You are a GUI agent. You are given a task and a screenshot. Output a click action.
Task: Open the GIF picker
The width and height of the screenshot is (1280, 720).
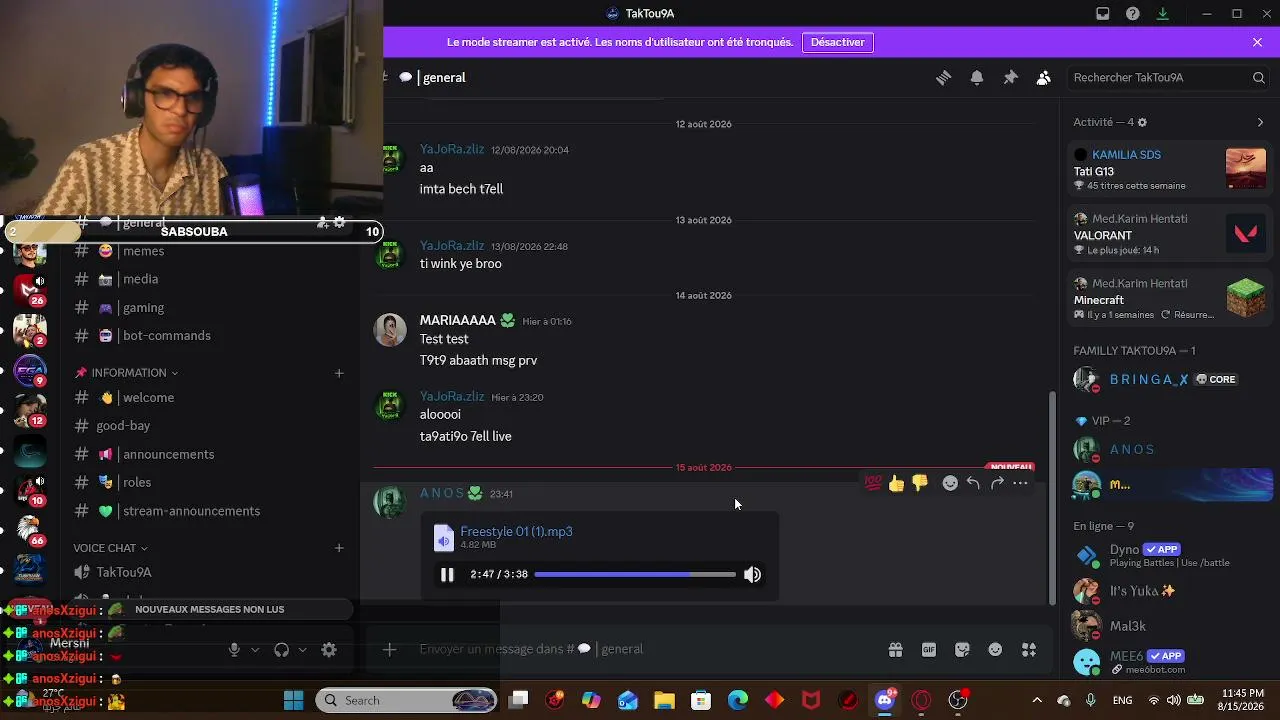pyautogui.click(x=929, y=650)
